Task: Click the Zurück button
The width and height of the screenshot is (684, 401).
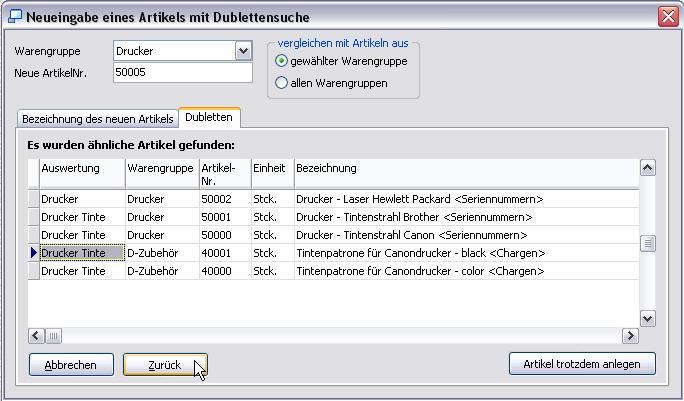Action: pos(165,365)
